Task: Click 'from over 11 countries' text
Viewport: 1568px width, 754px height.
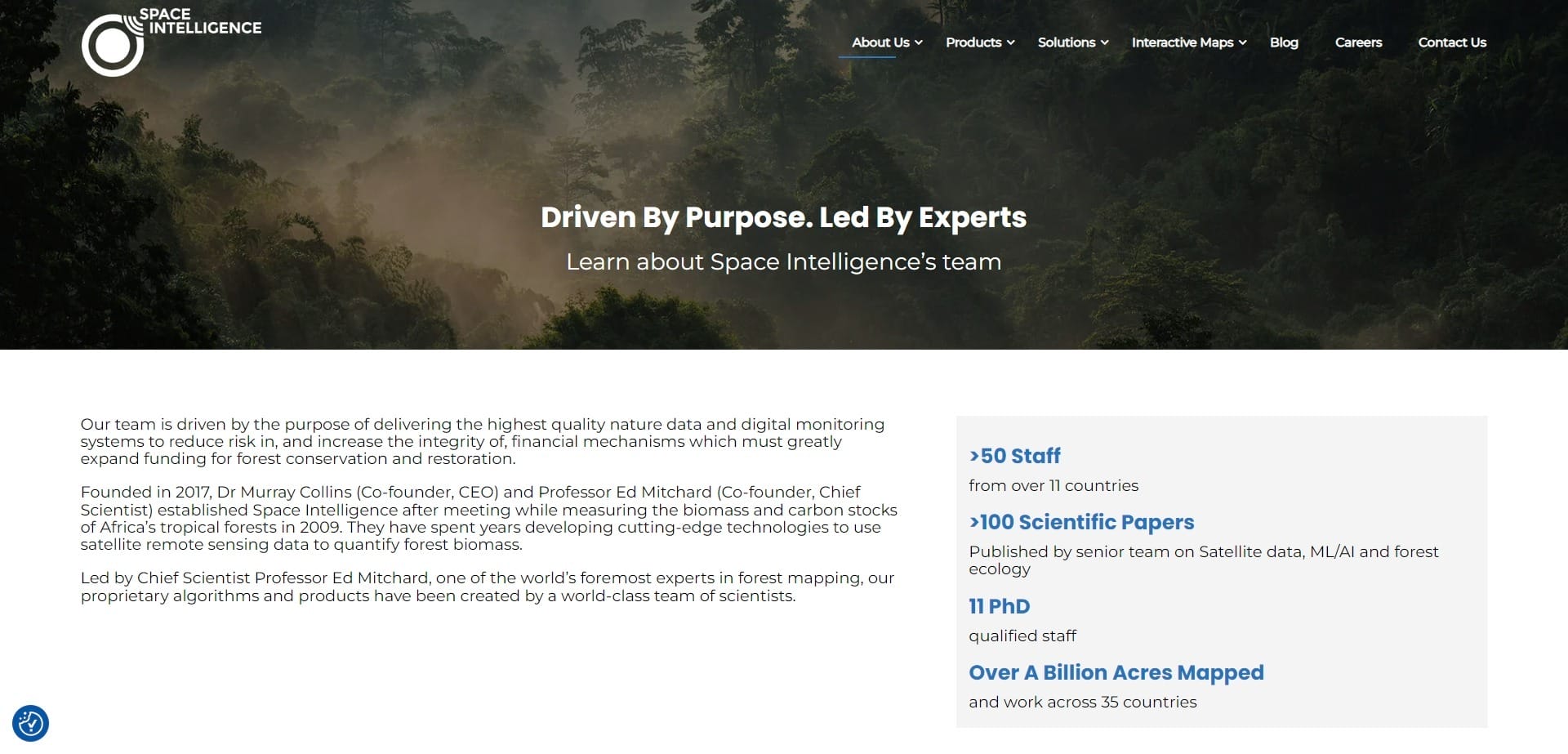Action: [1053, 485]
